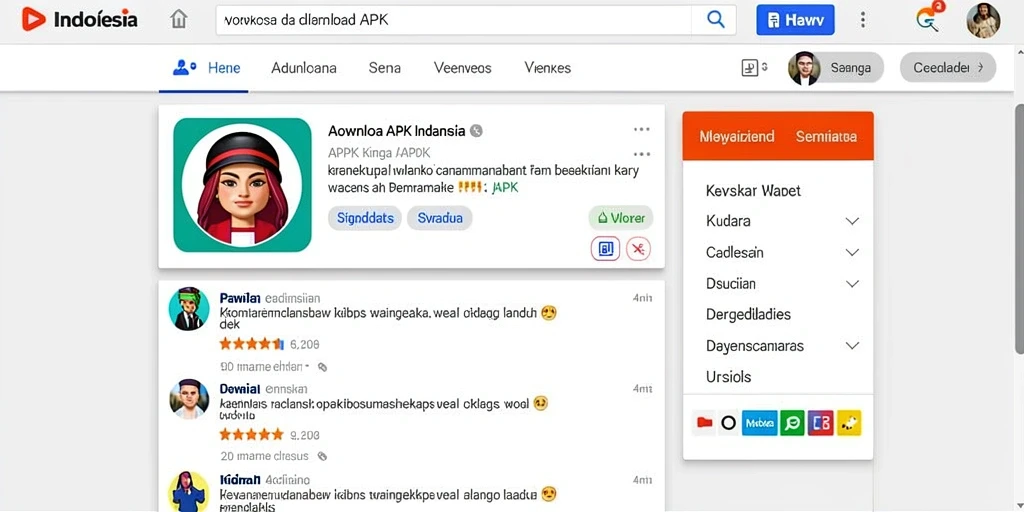
Task: Click the green JAPK text in description
Action: point(504,188)
